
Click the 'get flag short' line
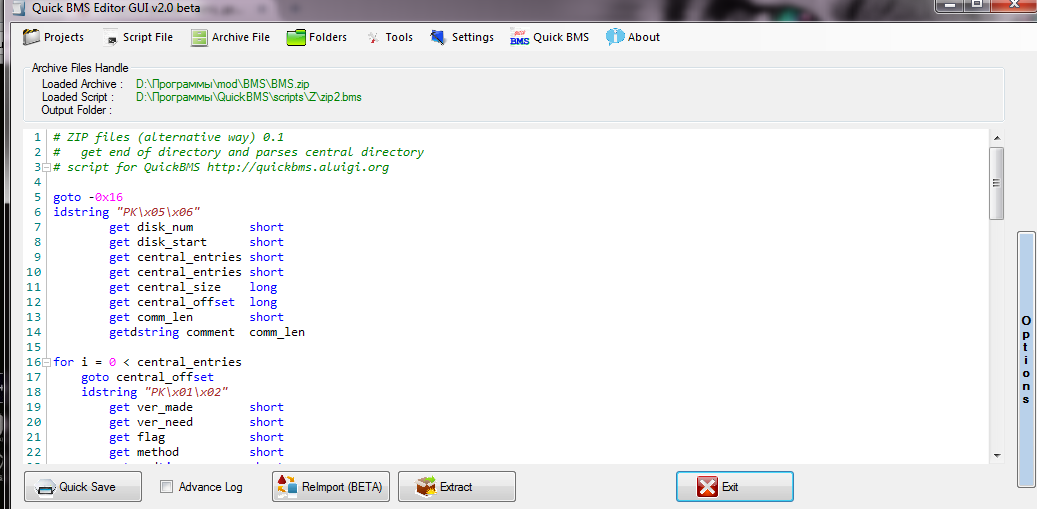click(196, 437)
